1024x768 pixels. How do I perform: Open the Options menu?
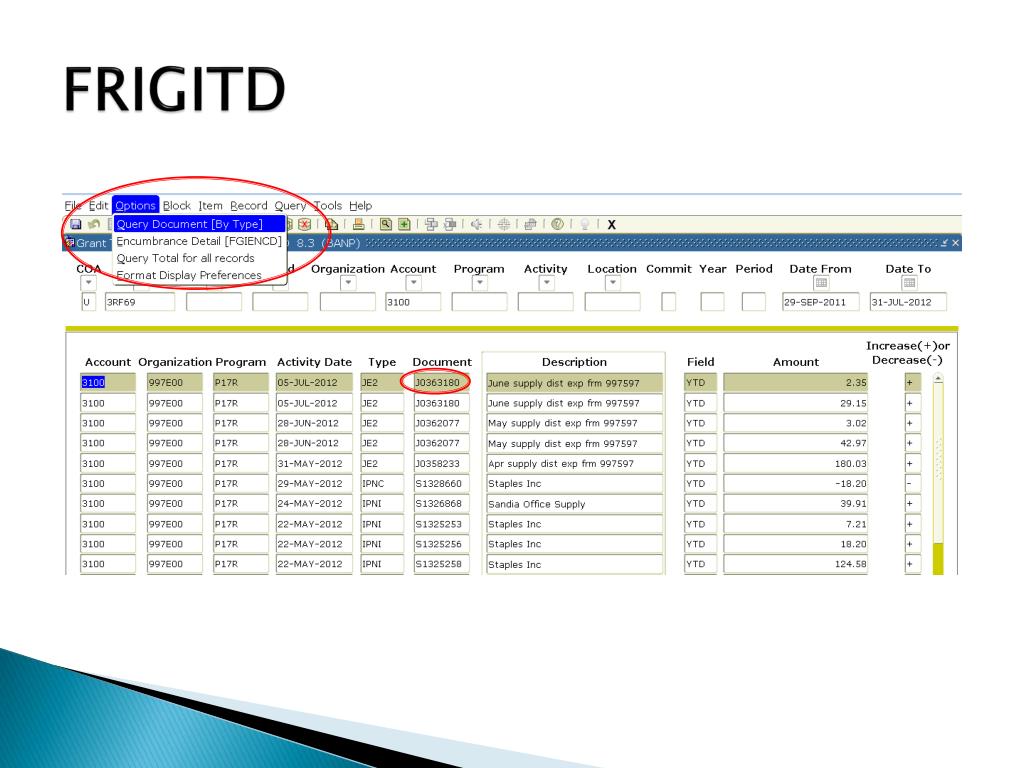pyautogui.click(x=135, y=205)
